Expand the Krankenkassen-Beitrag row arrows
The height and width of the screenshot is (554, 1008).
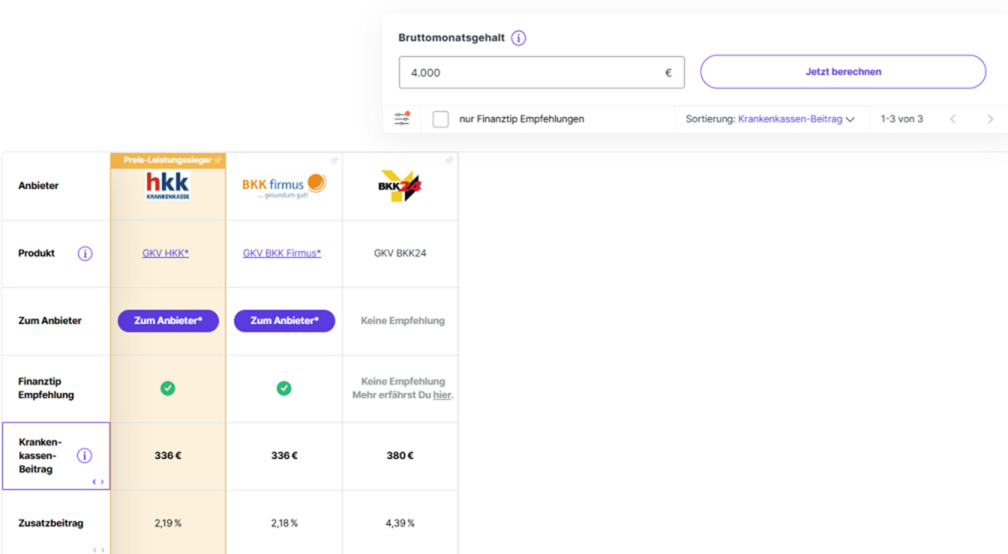point(98,481)
